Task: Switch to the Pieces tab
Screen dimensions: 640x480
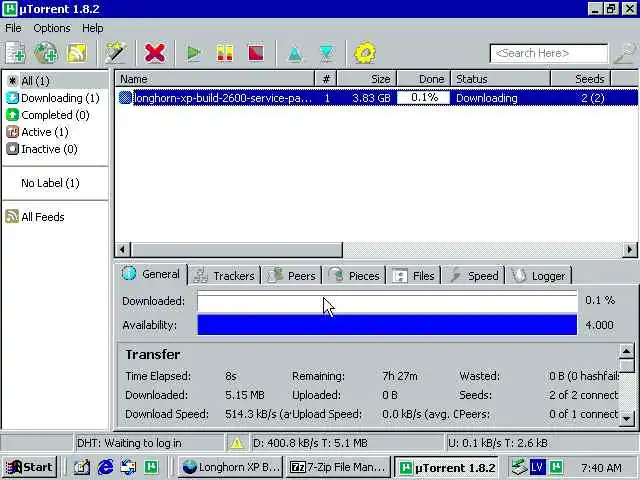Action: 354,276
